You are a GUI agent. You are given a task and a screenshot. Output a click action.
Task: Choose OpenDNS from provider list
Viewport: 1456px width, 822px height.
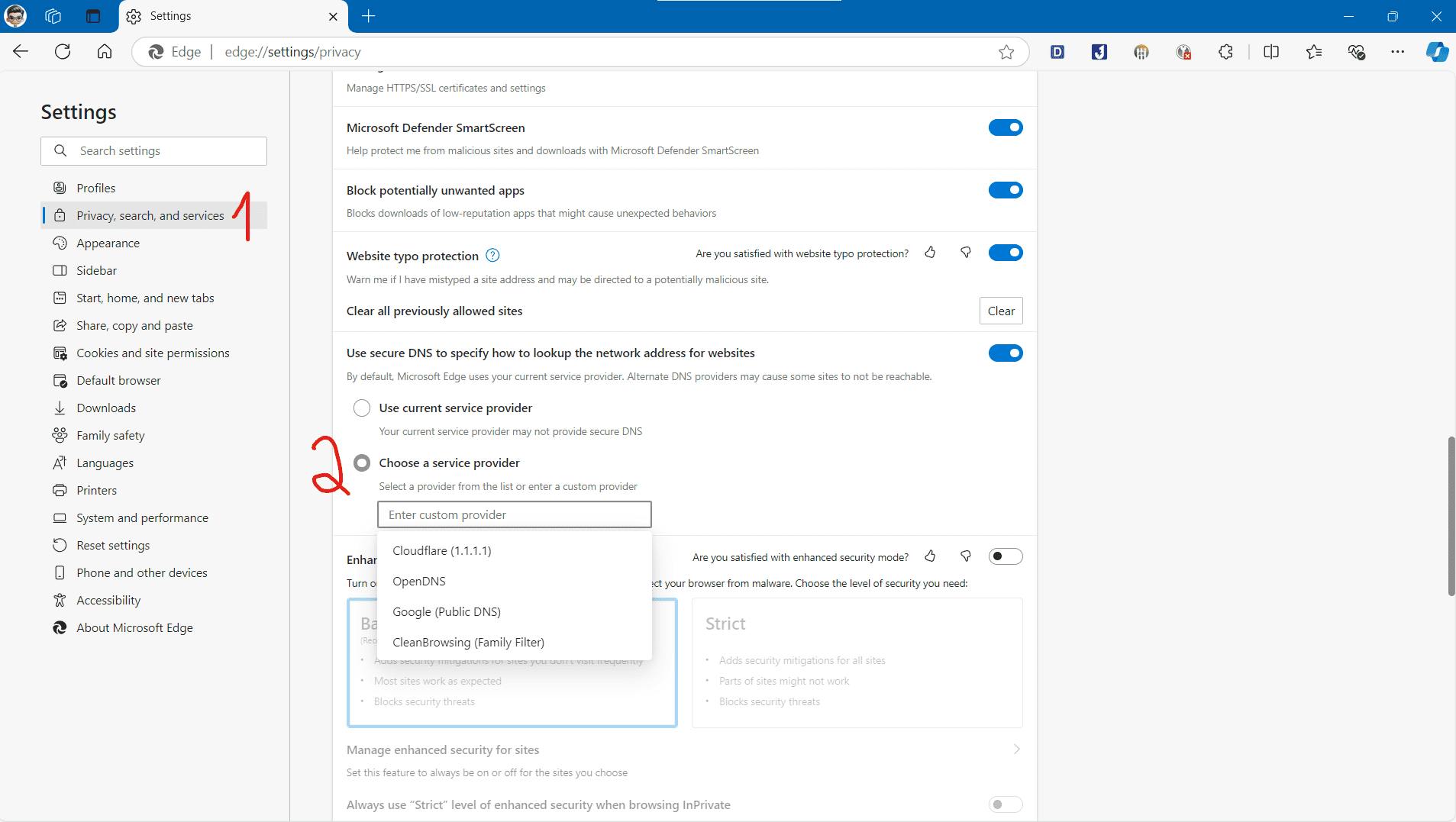coord(515,581)
